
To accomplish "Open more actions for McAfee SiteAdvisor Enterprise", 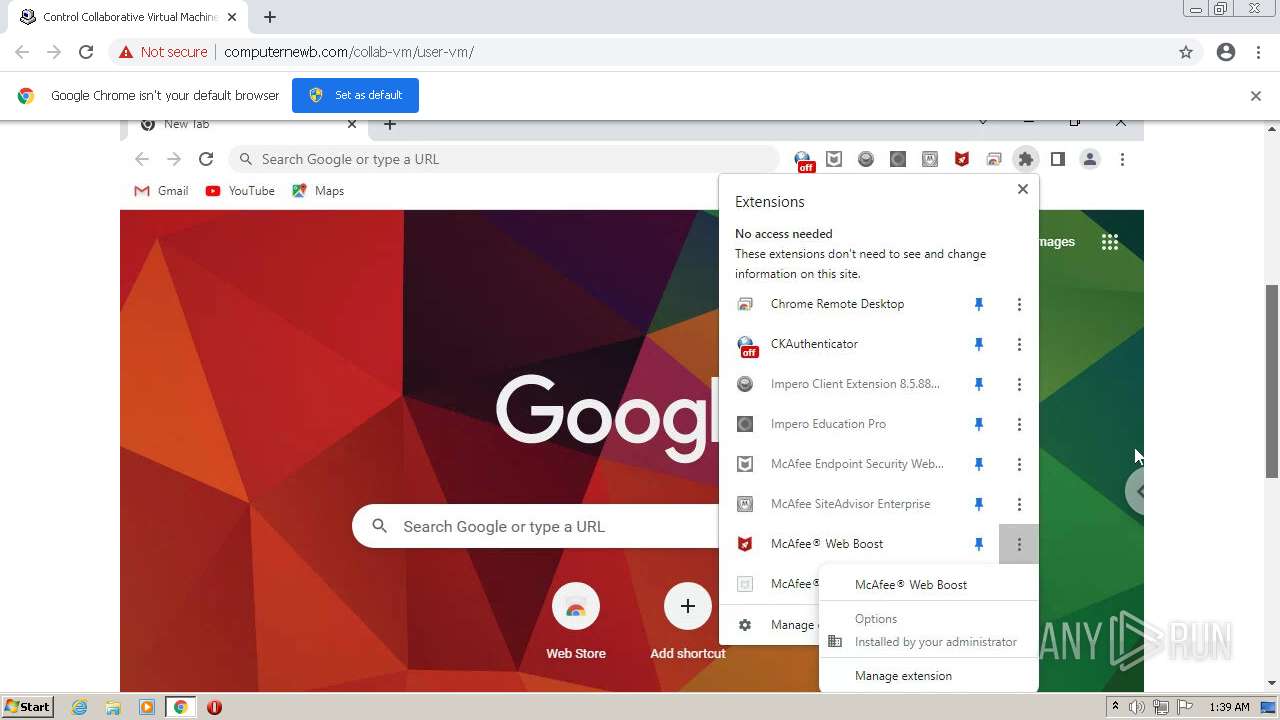I will (1019, 504).
